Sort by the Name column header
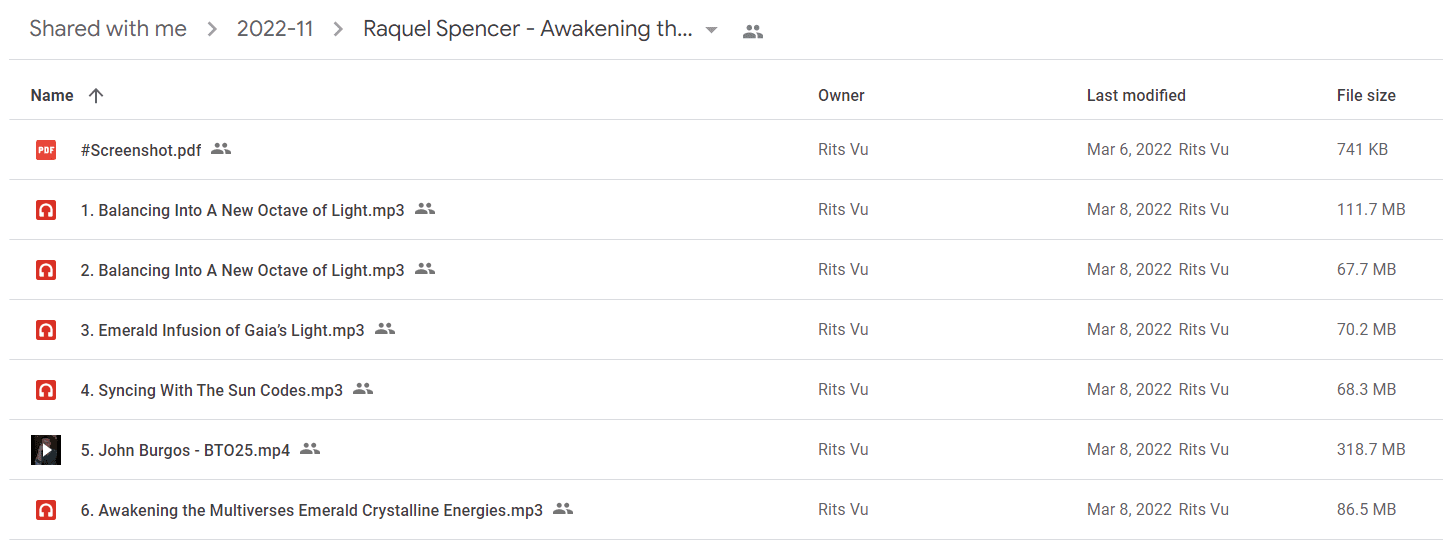The height and width of the screenshot is (543, 1443). click(52, 96)
